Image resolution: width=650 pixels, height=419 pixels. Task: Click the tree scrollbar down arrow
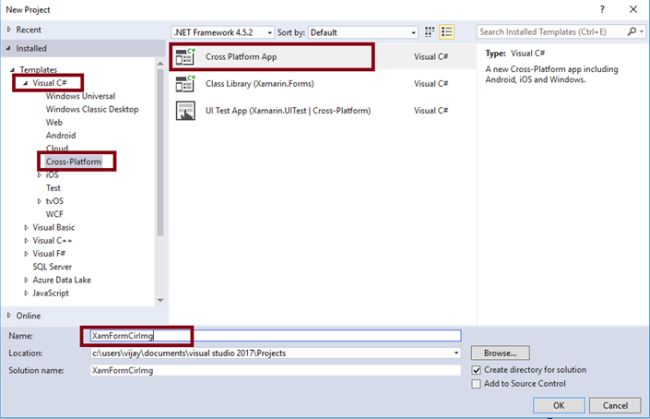point(160,300)
